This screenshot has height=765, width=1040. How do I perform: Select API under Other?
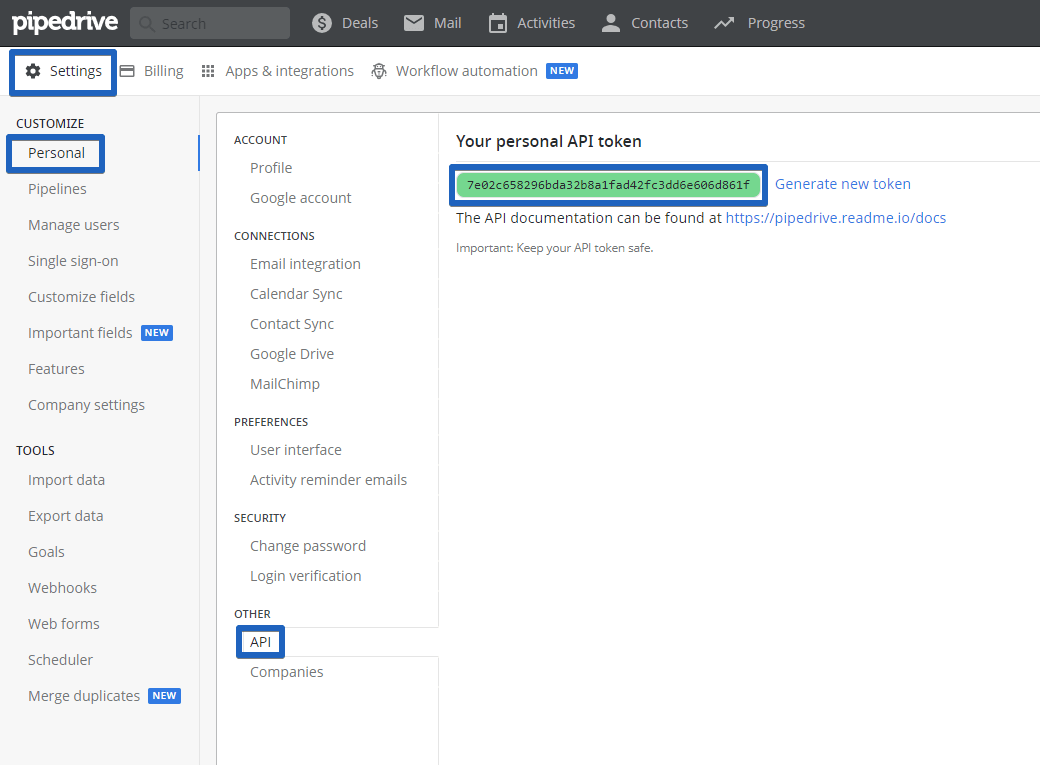[261, 642]
